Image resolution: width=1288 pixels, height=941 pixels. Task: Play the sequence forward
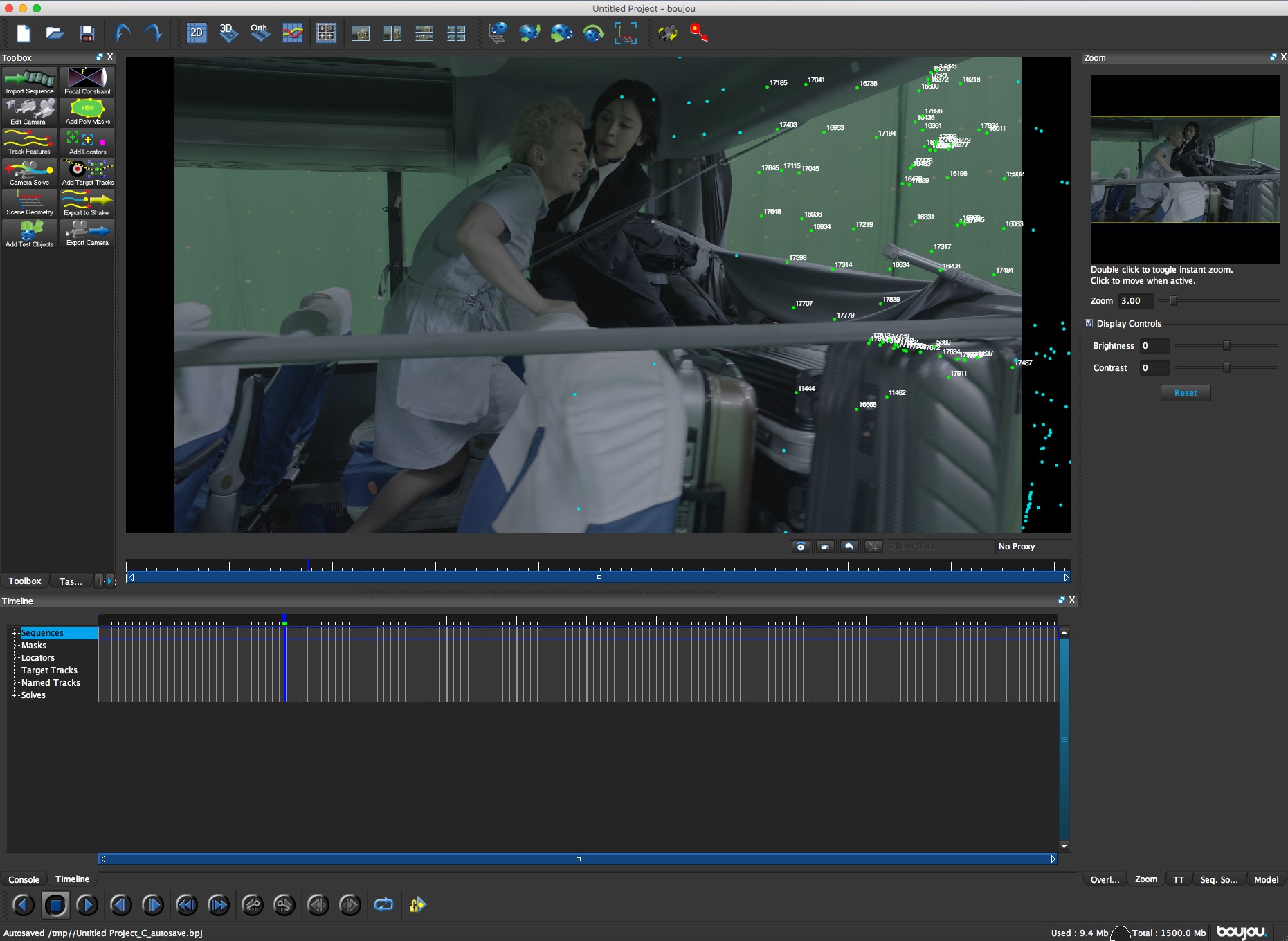pos(87,904)
